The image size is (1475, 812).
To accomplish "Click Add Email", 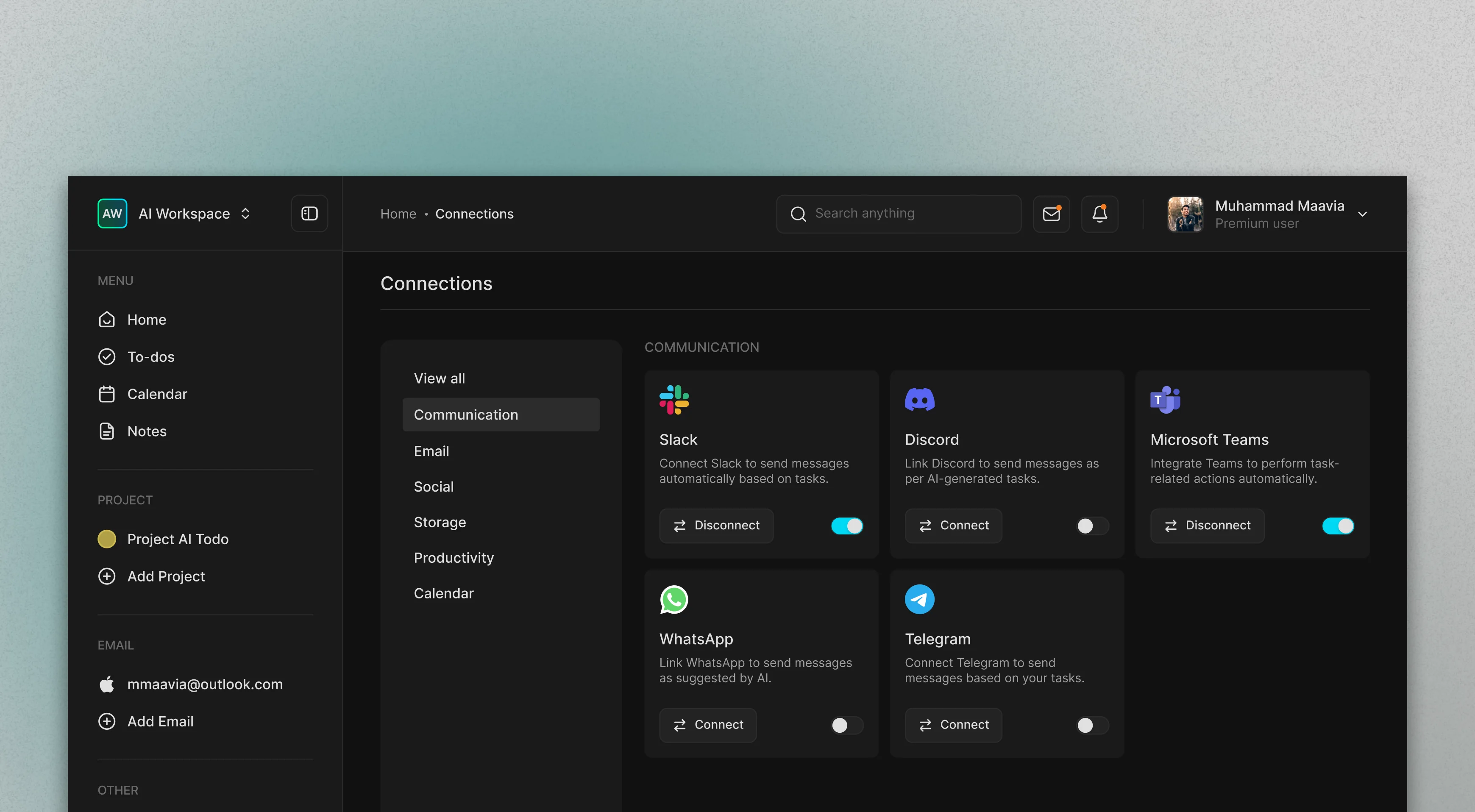I will 160,722.
